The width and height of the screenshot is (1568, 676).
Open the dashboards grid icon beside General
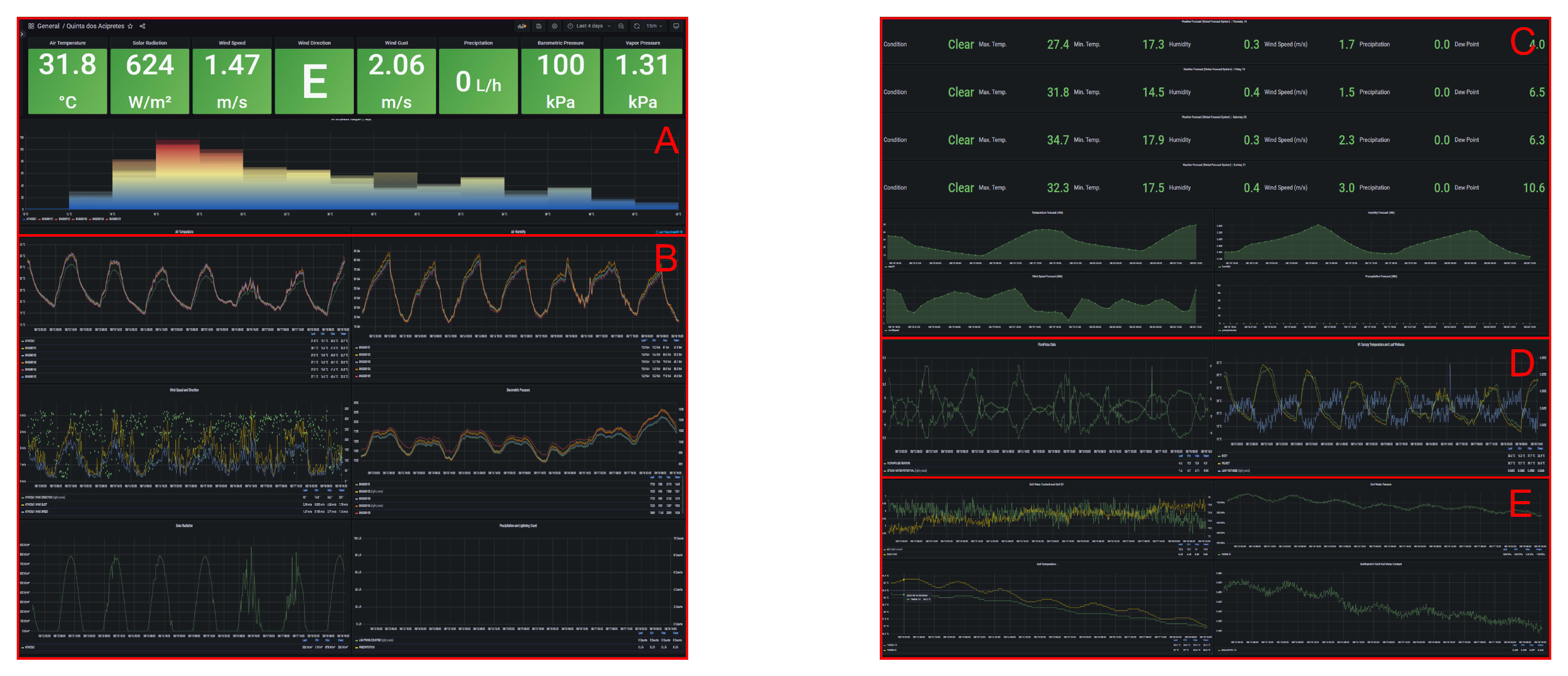point(31,26)
